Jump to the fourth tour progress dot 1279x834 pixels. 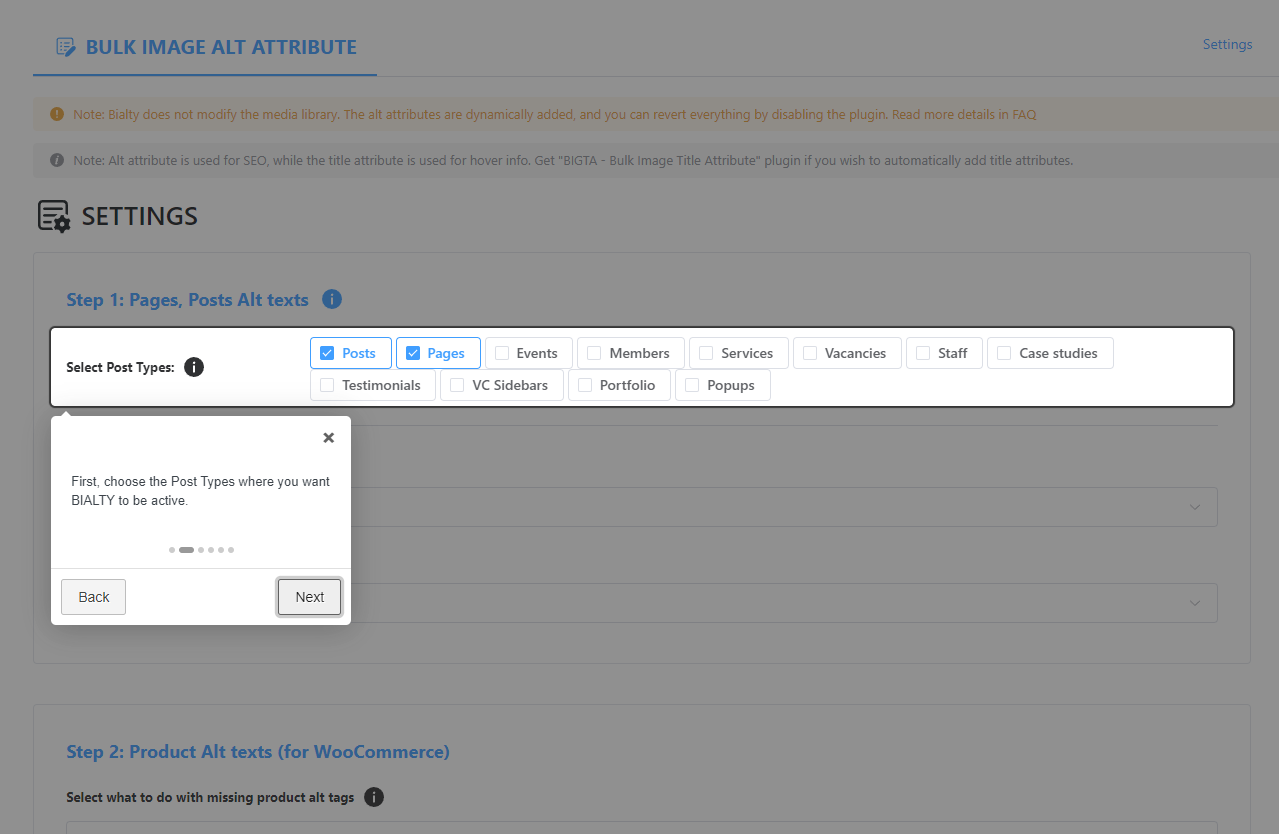(x=209, y=549)
